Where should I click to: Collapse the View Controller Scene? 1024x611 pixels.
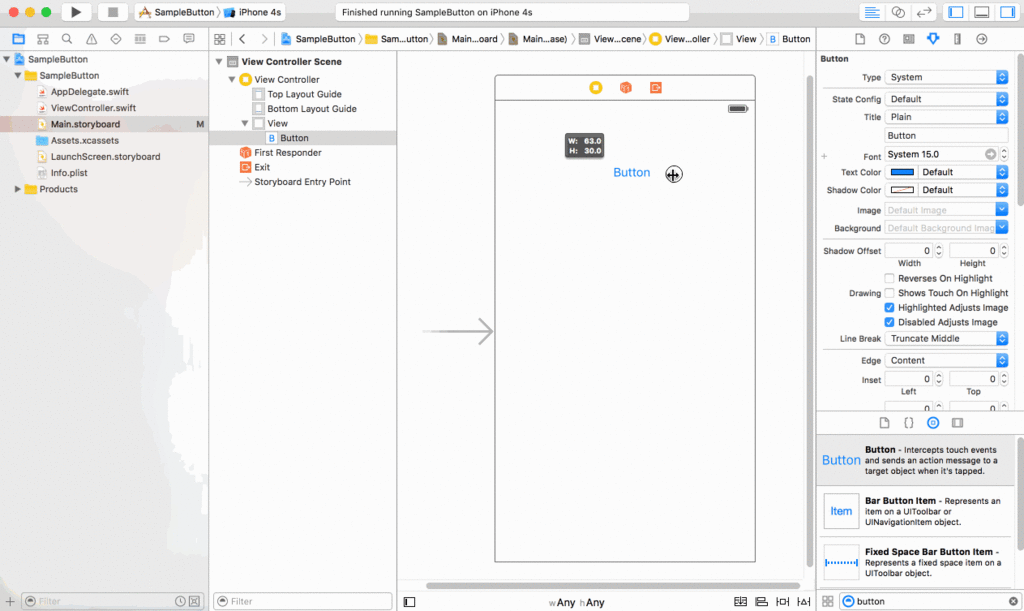(x=219, y=61)
